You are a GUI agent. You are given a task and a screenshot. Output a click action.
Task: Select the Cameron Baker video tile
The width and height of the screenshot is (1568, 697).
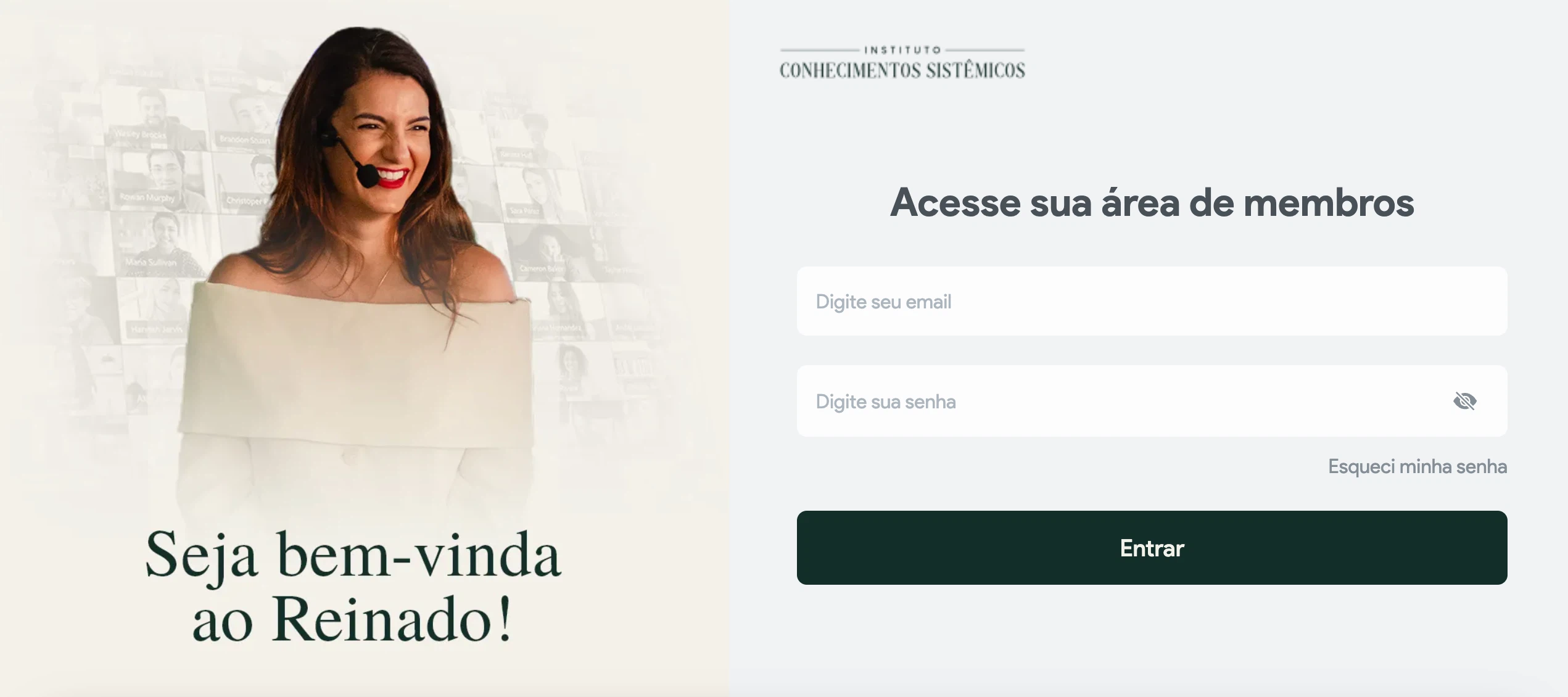coord(549,250)
